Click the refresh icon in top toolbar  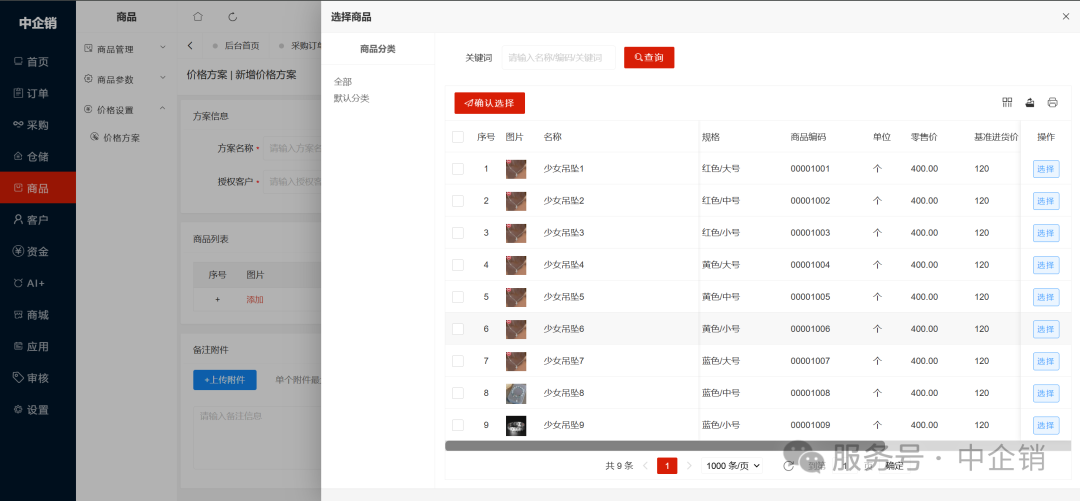tap(233, 17)
